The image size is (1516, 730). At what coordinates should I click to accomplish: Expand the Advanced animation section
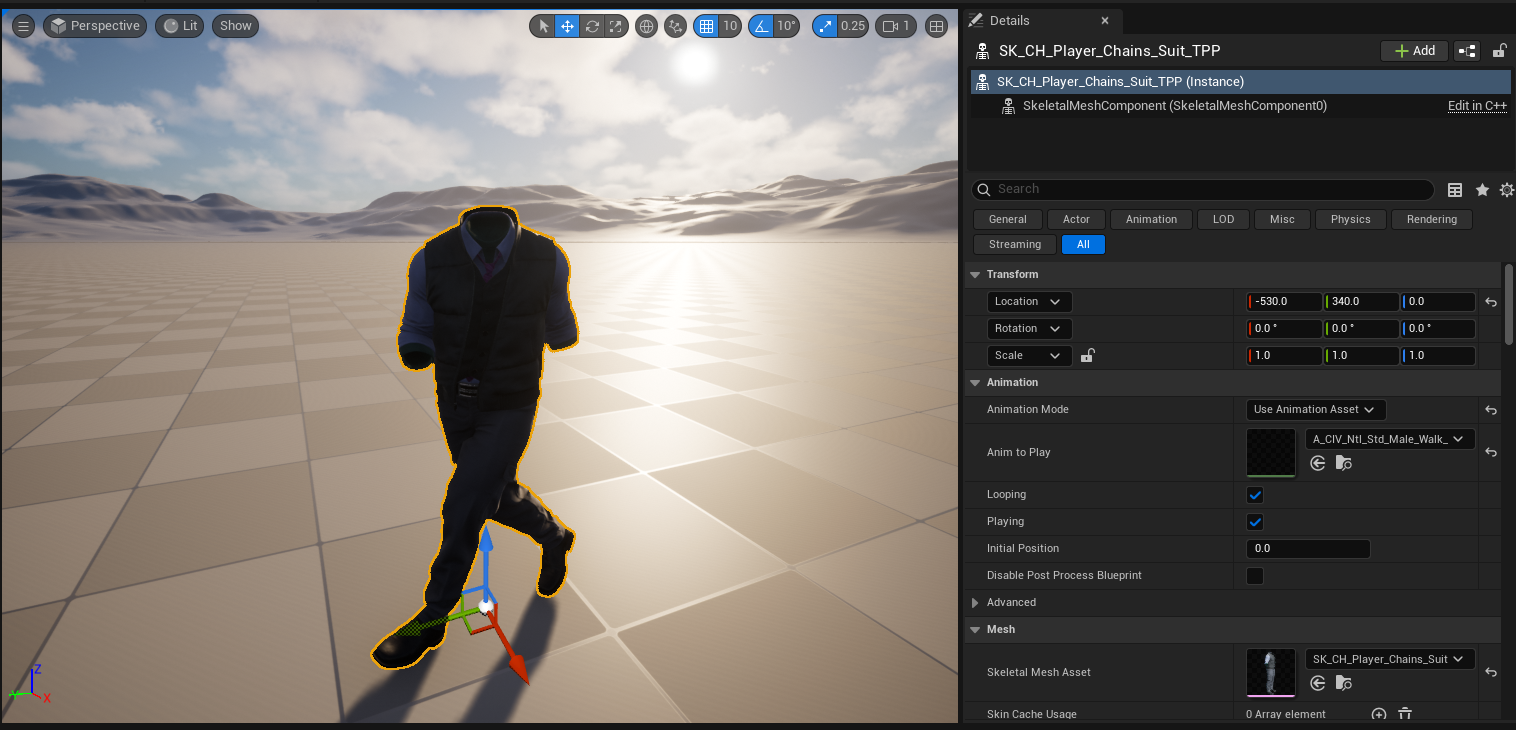coord(975,603)
